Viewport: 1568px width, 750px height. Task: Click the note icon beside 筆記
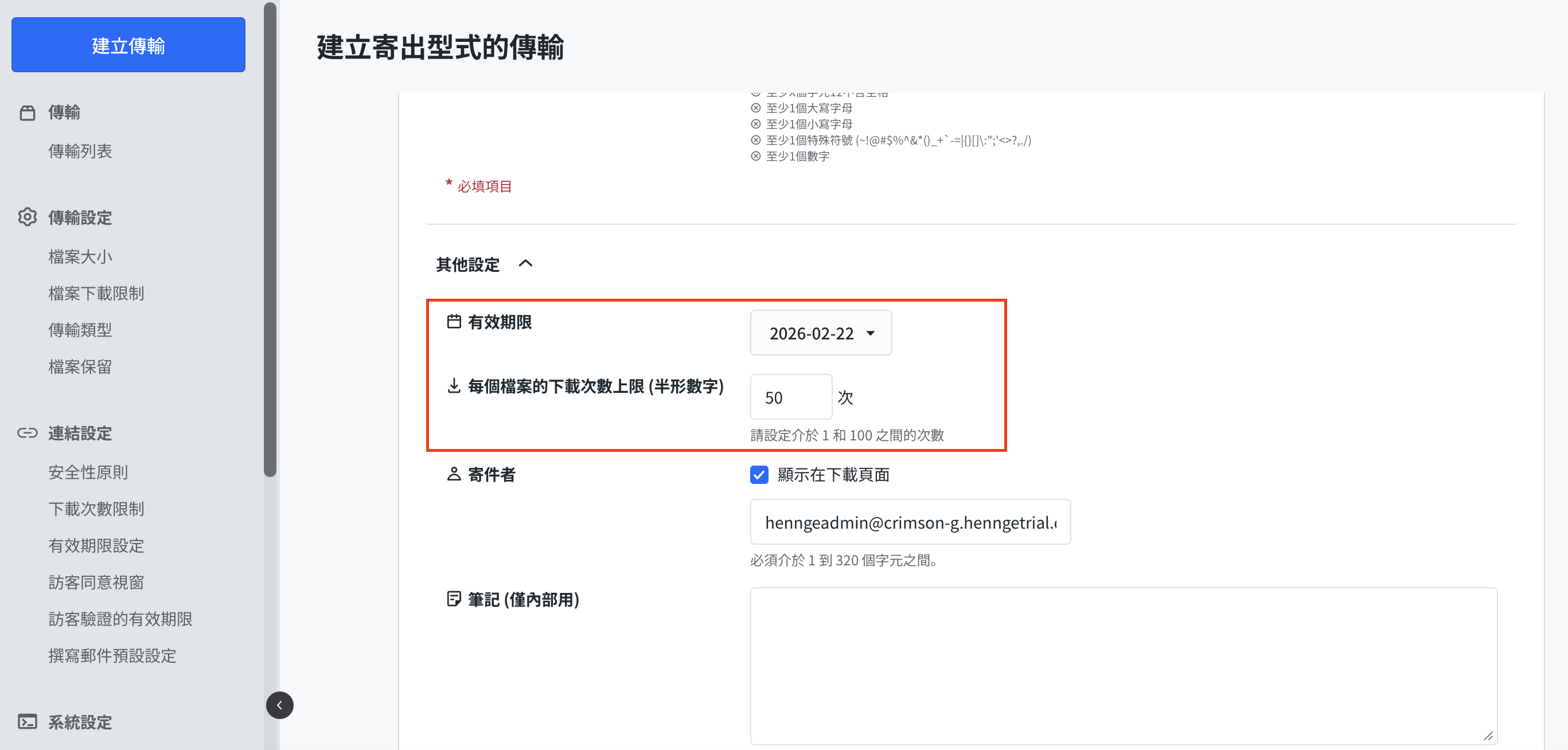tap(454, 599)
